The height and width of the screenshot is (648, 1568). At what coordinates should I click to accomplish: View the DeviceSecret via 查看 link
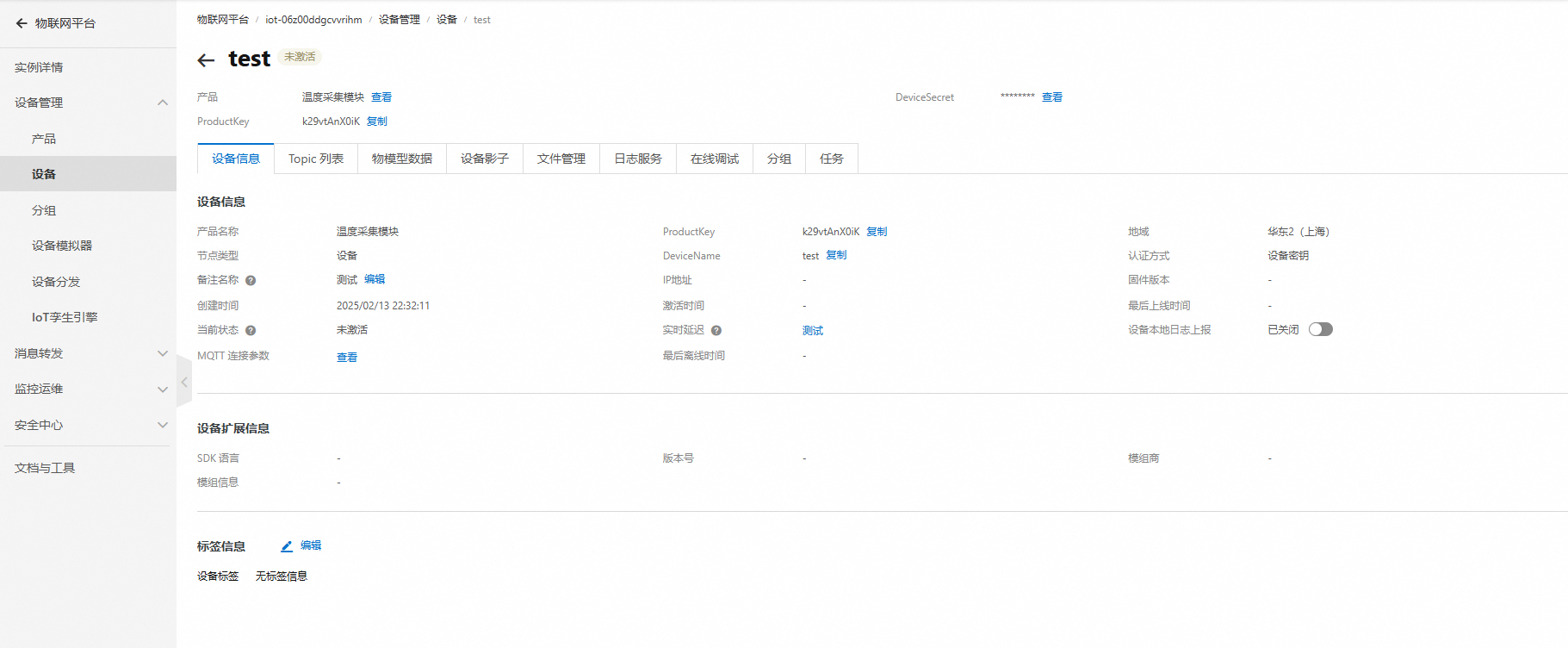1052,97
